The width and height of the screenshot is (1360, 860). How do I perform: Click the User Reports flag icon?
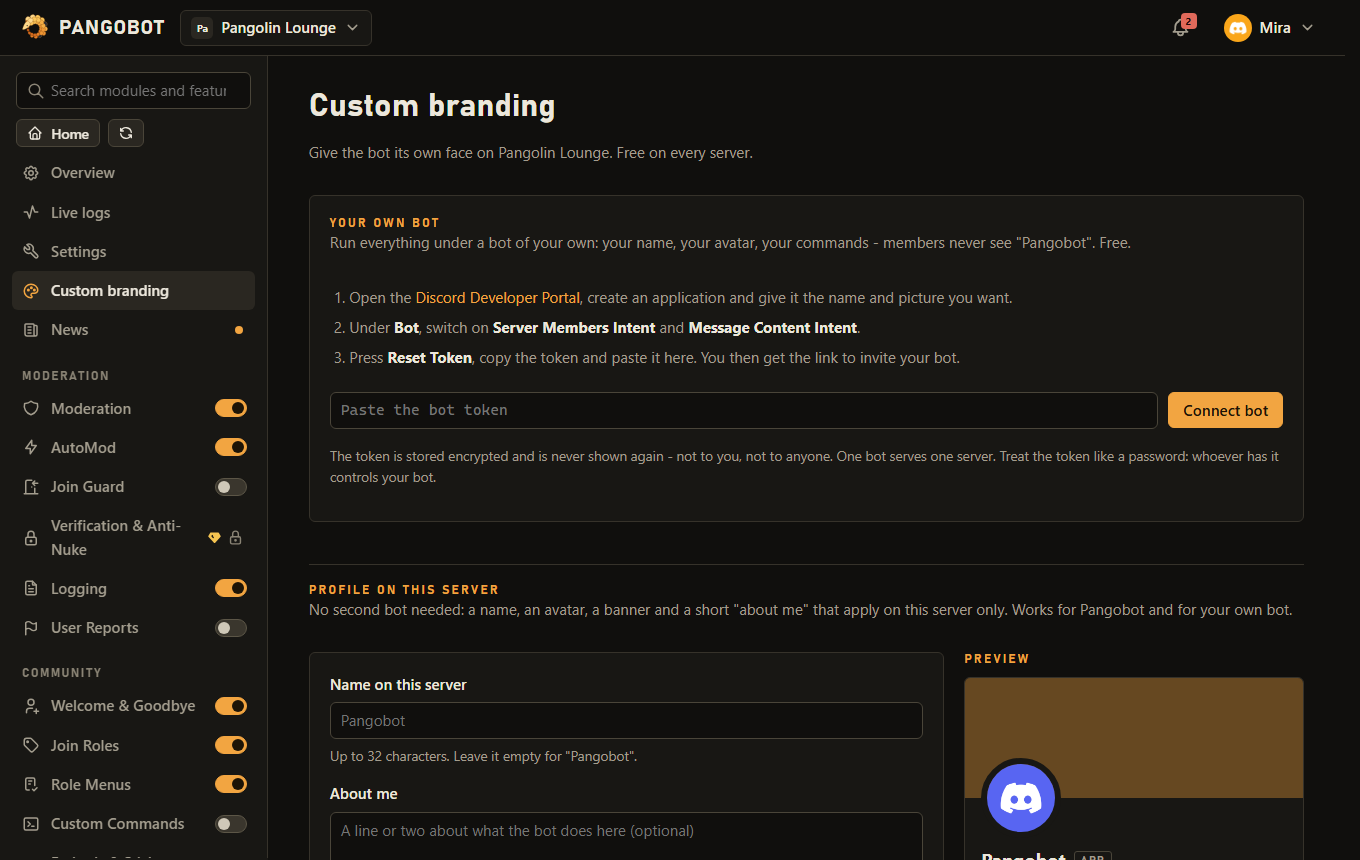tap(31, 628)
